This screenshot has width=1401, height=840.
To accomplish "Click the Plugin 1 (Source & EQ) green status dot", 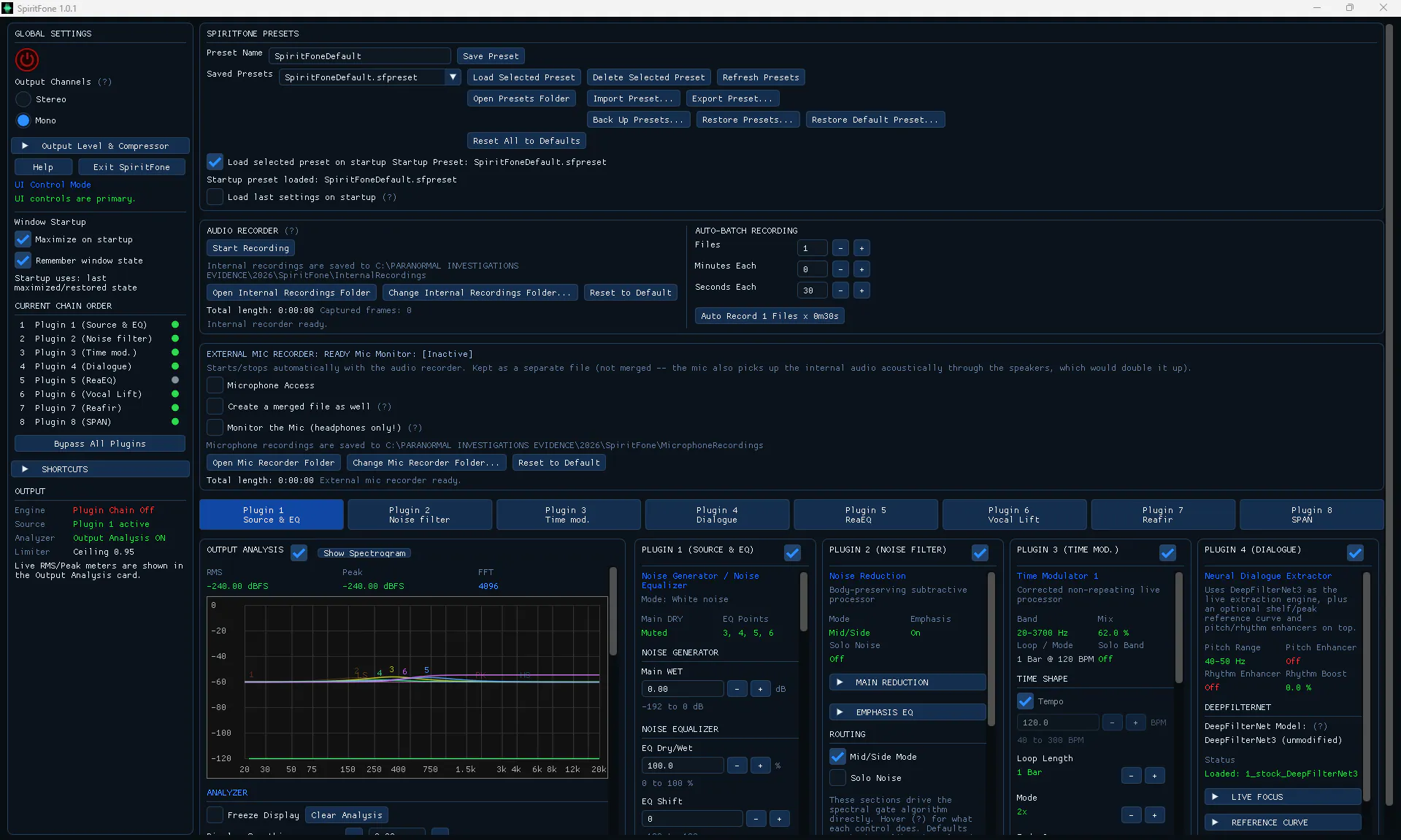I will tap(175, 325).
